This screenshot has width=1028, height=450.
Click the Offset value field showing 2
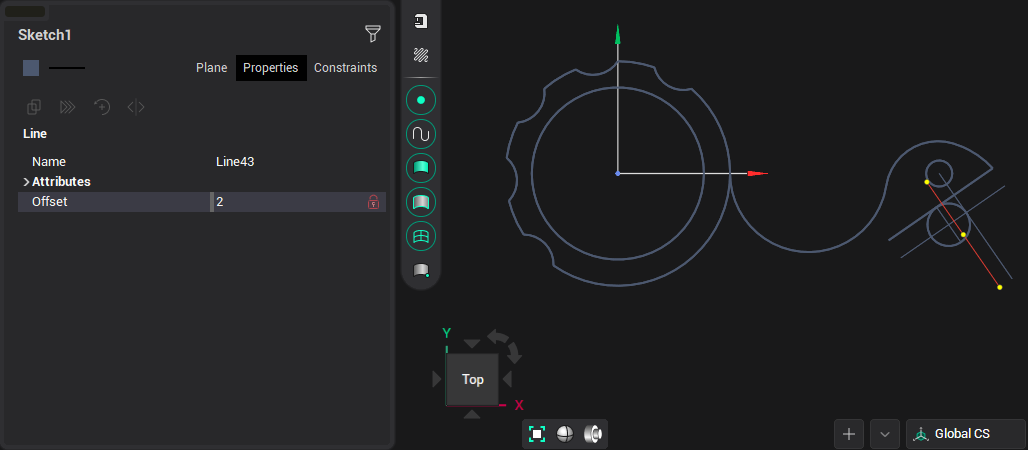[288, 202]
